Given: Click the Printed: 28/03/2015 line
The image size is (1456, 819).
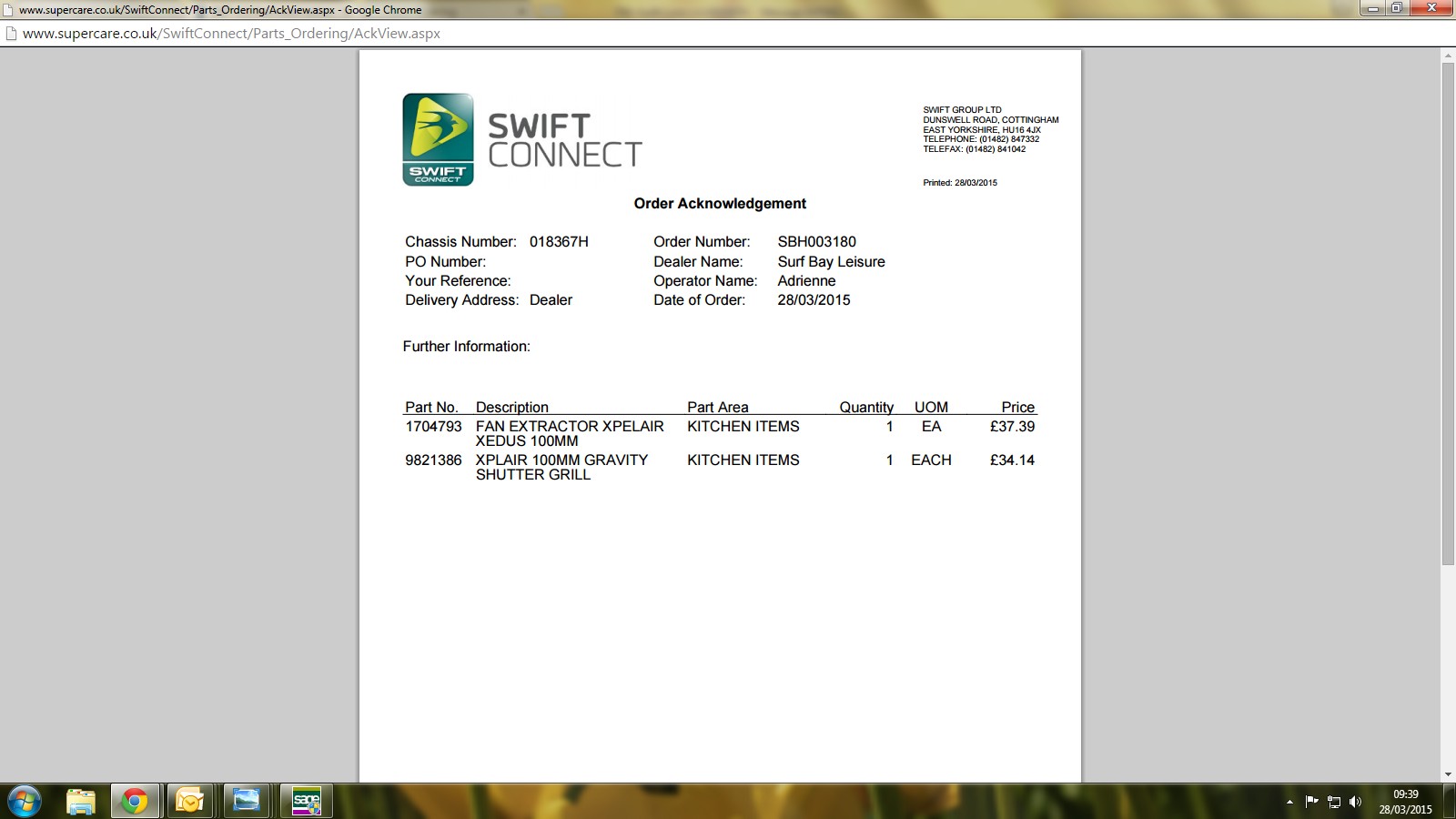Looking at the screenshot, I should pyautogui.click(x=960, y=183).
